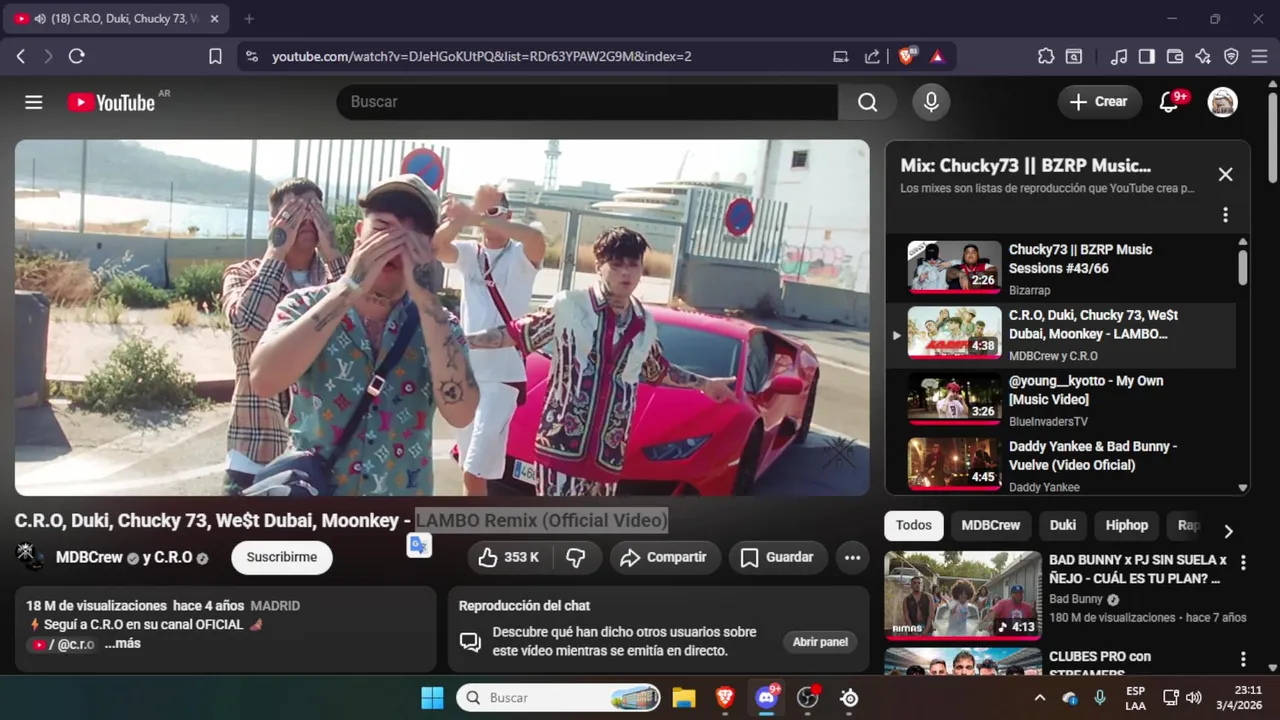Open Discord from taskbar
Screen dimensions: 1280x720
[767, 698]
